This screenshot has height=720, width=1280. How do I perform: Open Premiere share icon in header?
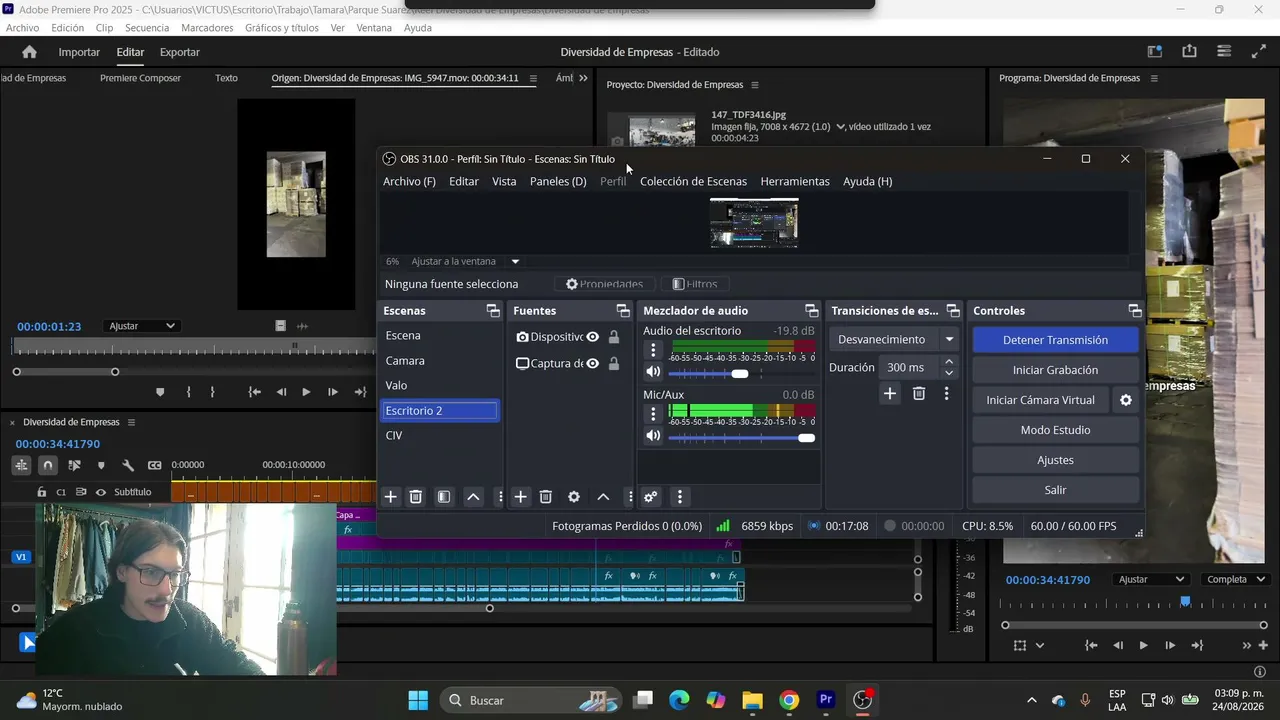click(1189, 52)
